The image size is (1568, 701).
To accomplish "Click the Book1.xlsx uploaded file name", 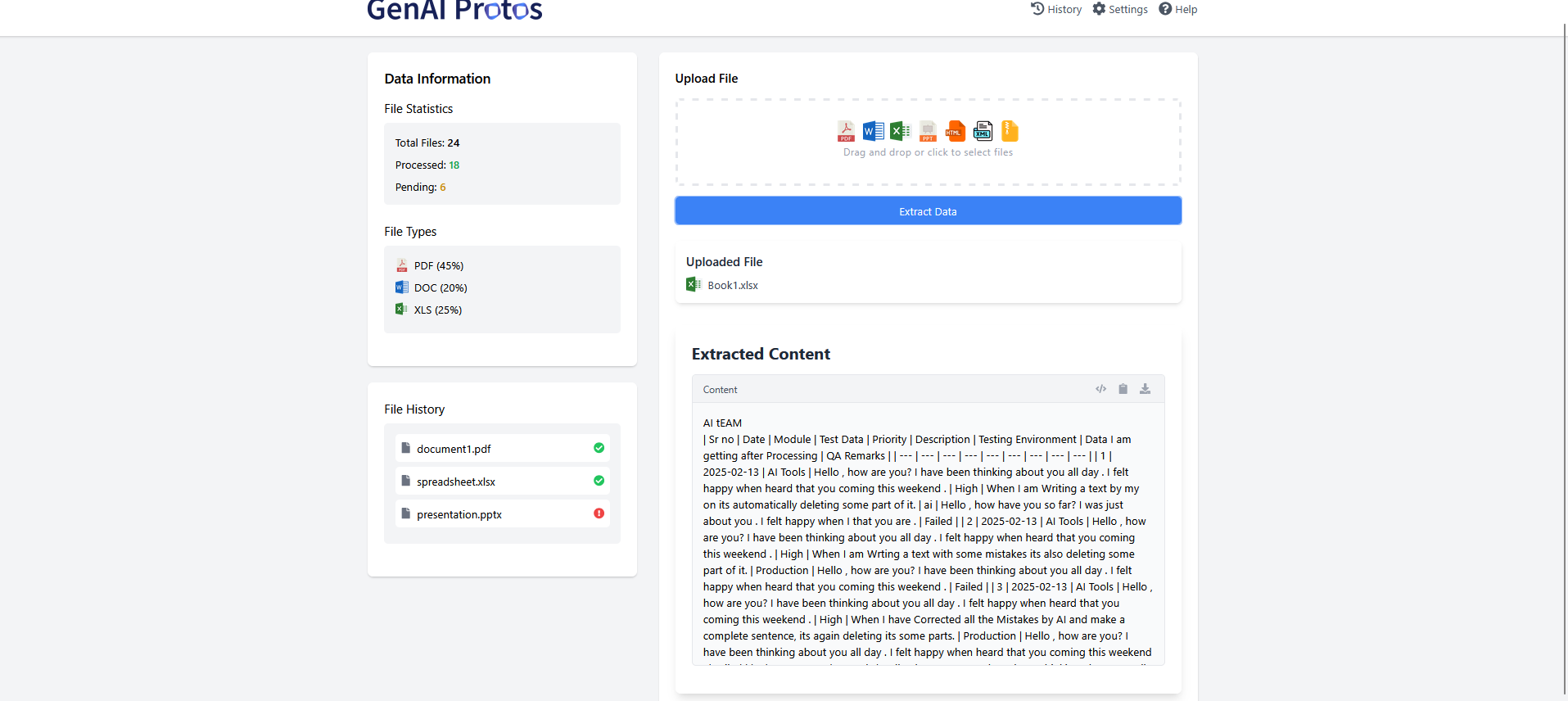I will point(733,285).
